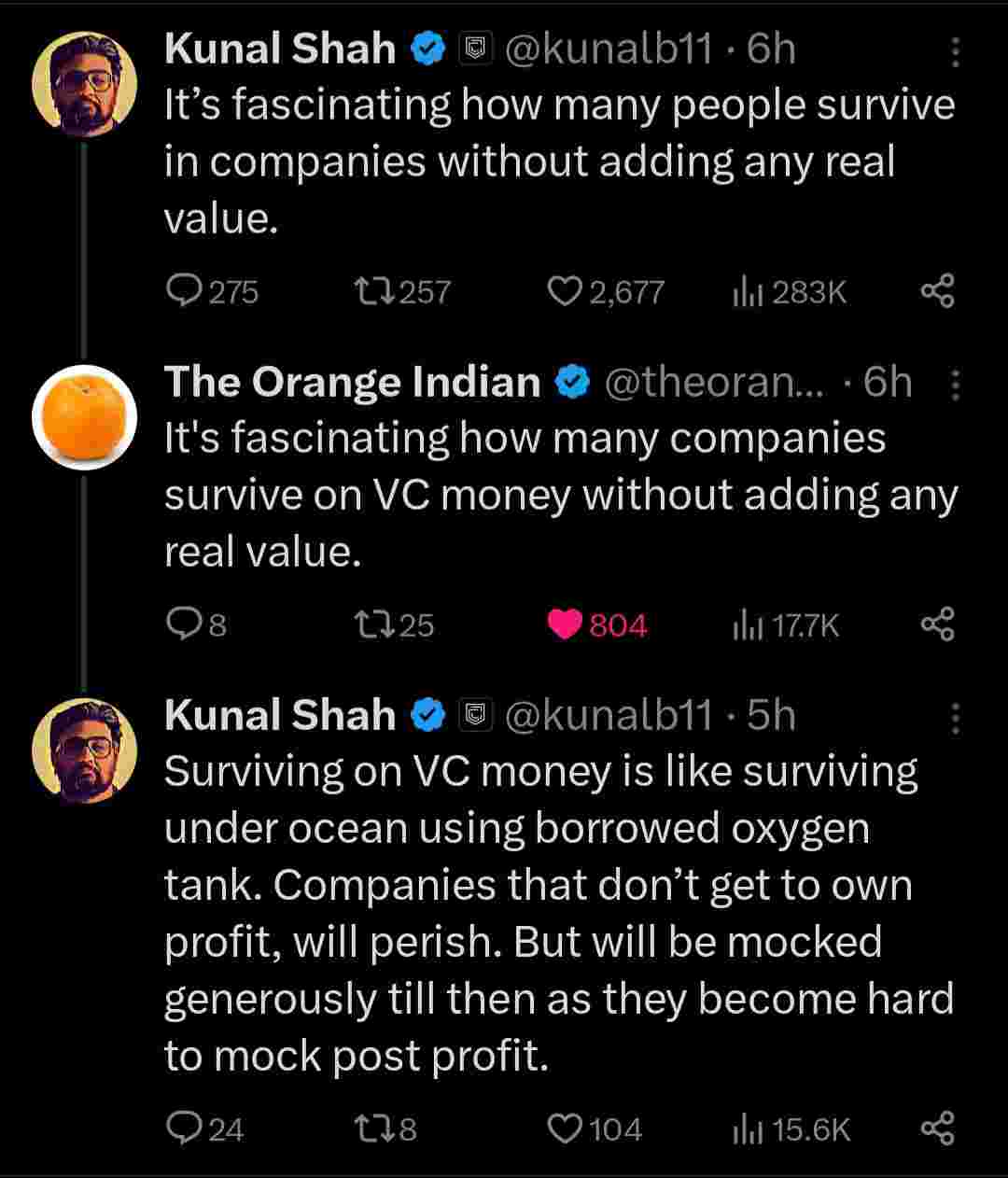Open more options on Kunal Shah's 5h tweet
The image size is (1008, 1178).
click(955, 717)
